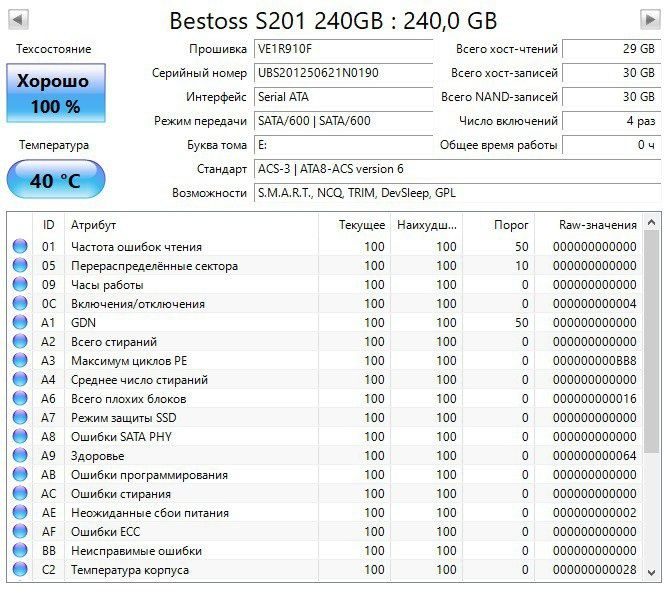Click the 40 °C temperature button

click(x=56, y=179)
